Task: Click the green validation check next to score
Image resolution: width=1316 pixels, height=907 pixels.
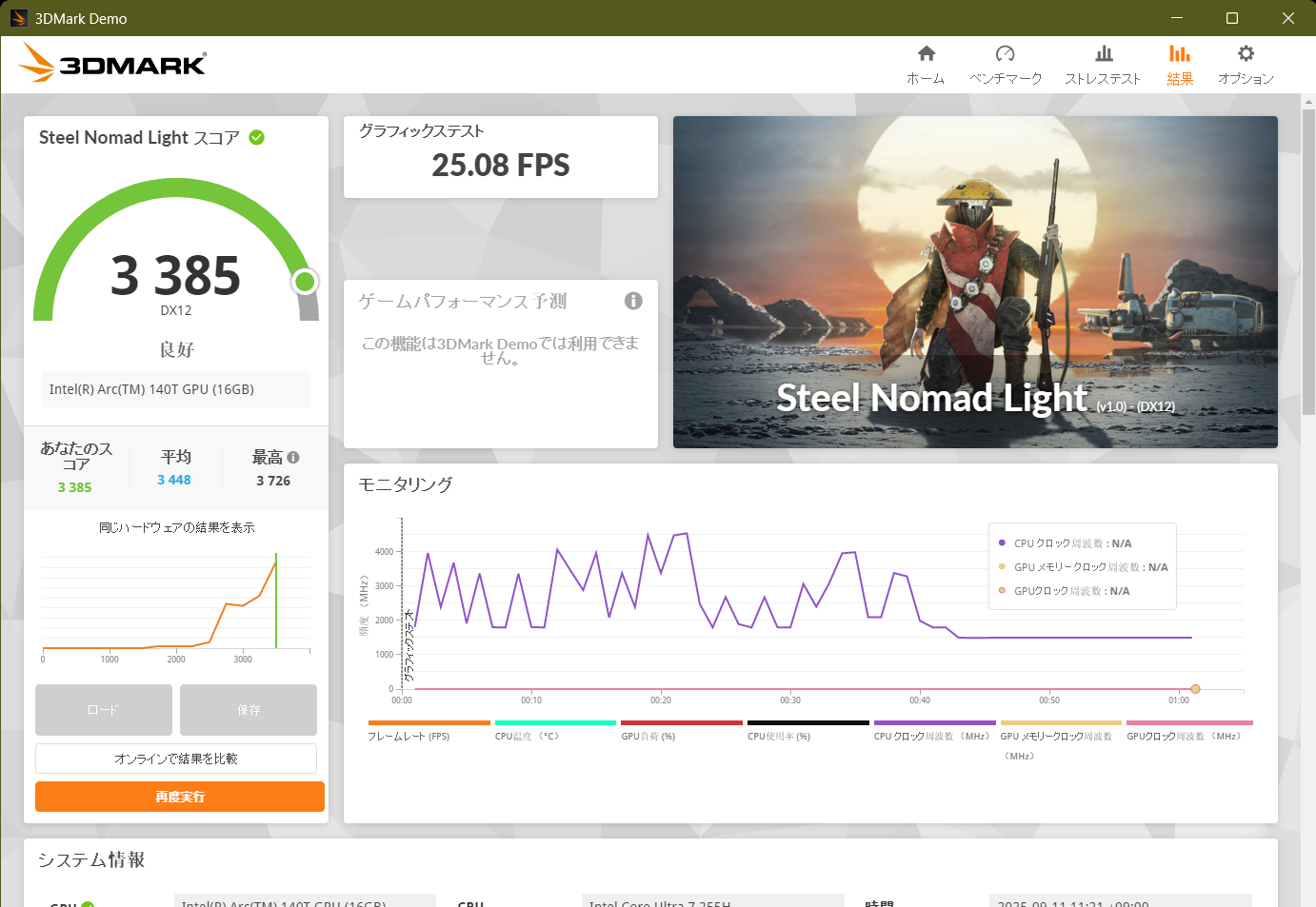Action: tap(256, 137)
